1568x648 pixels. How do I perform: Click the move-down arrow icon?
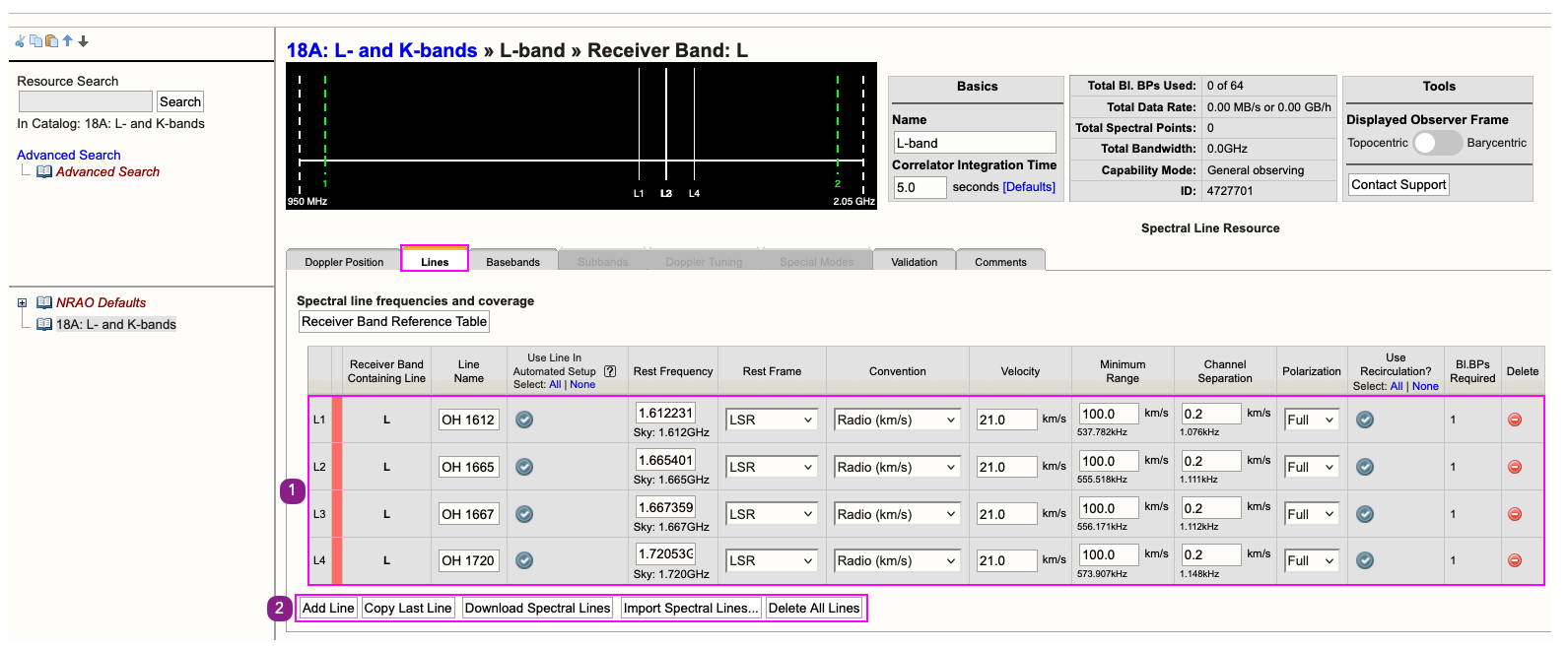tap(84, 41)
